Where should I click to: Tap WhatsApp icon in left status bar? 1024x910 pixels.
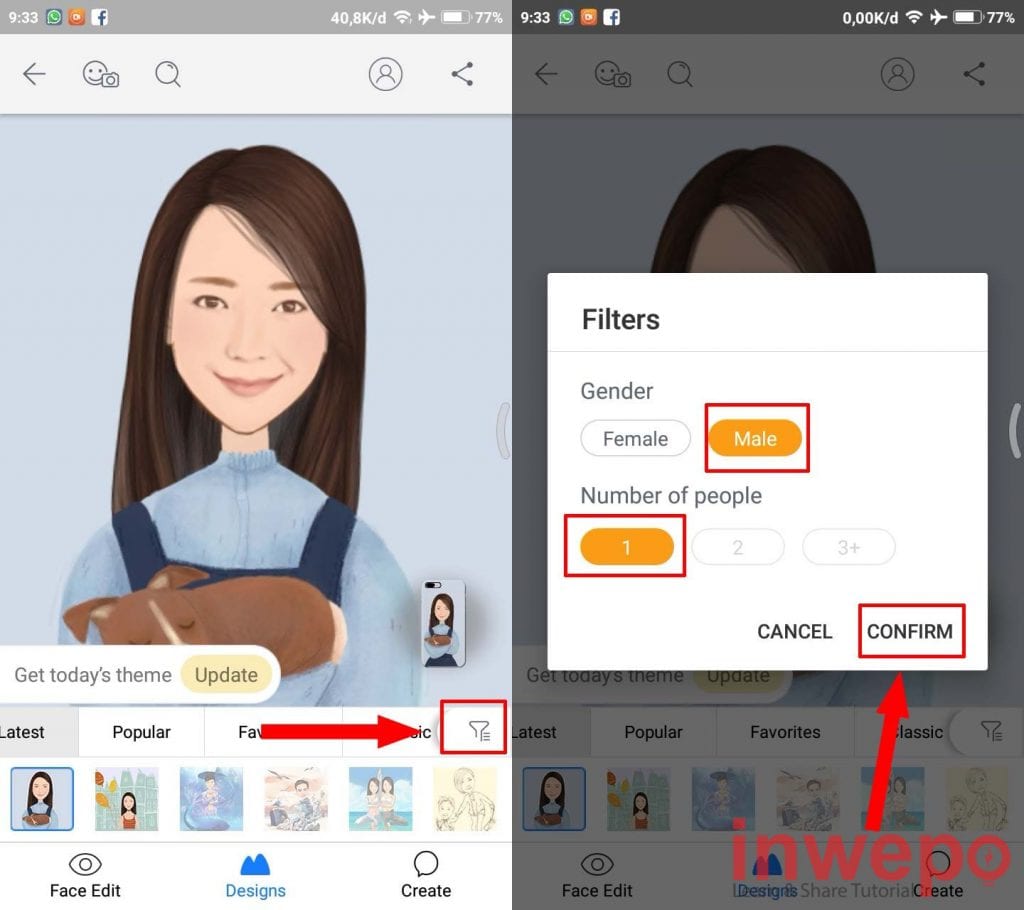point(54,17)
